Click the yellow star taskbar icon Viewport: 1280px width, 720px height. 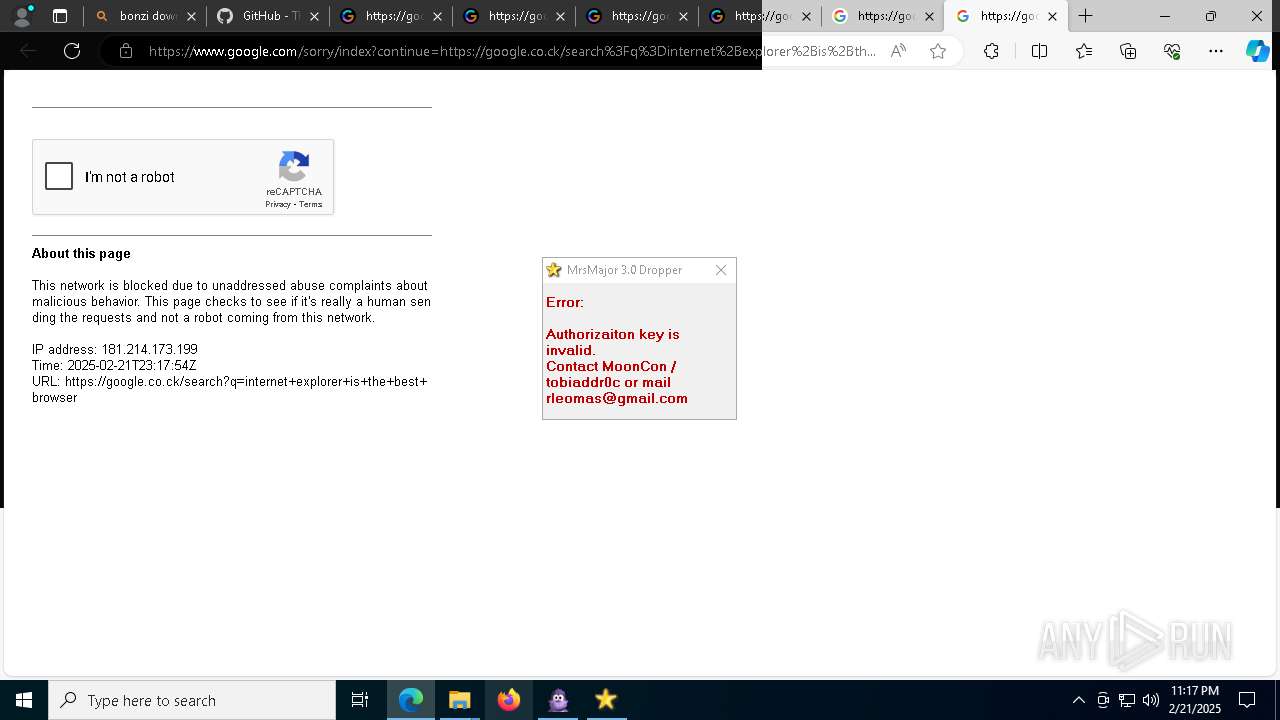[606, 700]
